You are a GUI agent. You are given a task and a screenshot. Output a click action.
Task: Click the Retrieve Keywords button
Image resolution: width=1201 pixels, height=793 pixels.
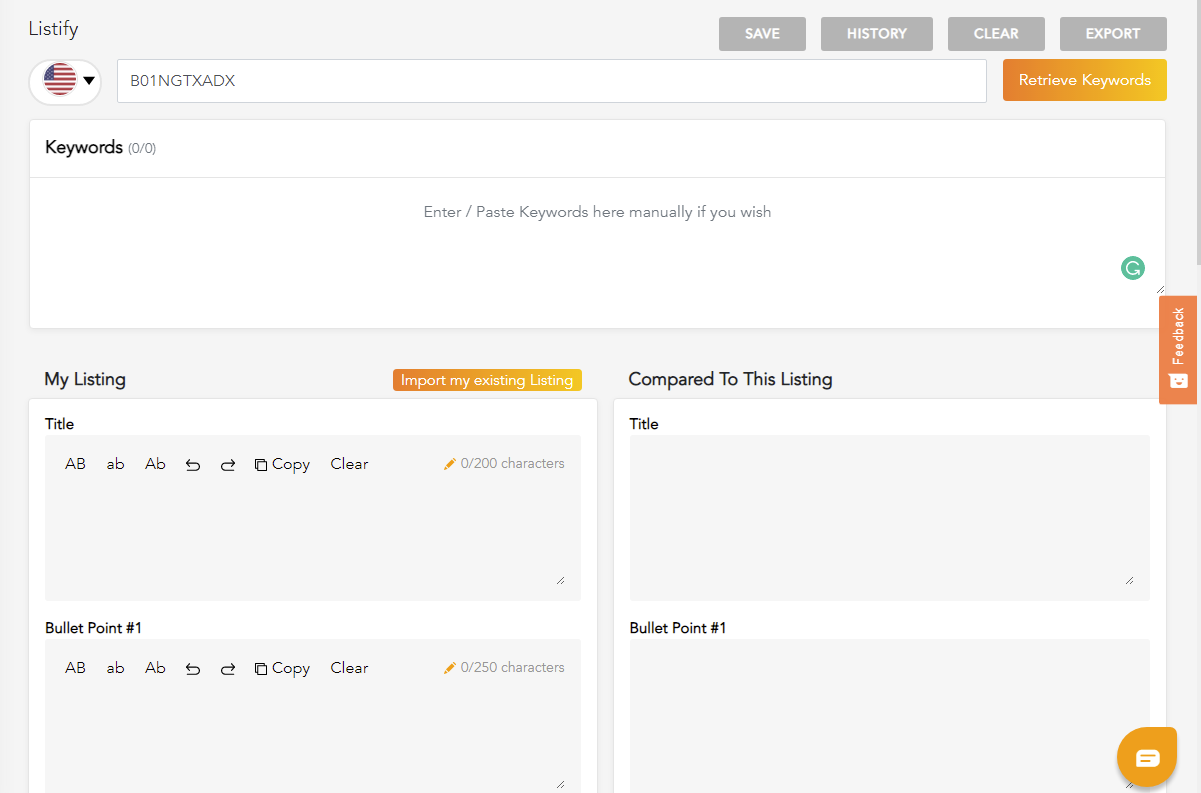(1085, 80)
